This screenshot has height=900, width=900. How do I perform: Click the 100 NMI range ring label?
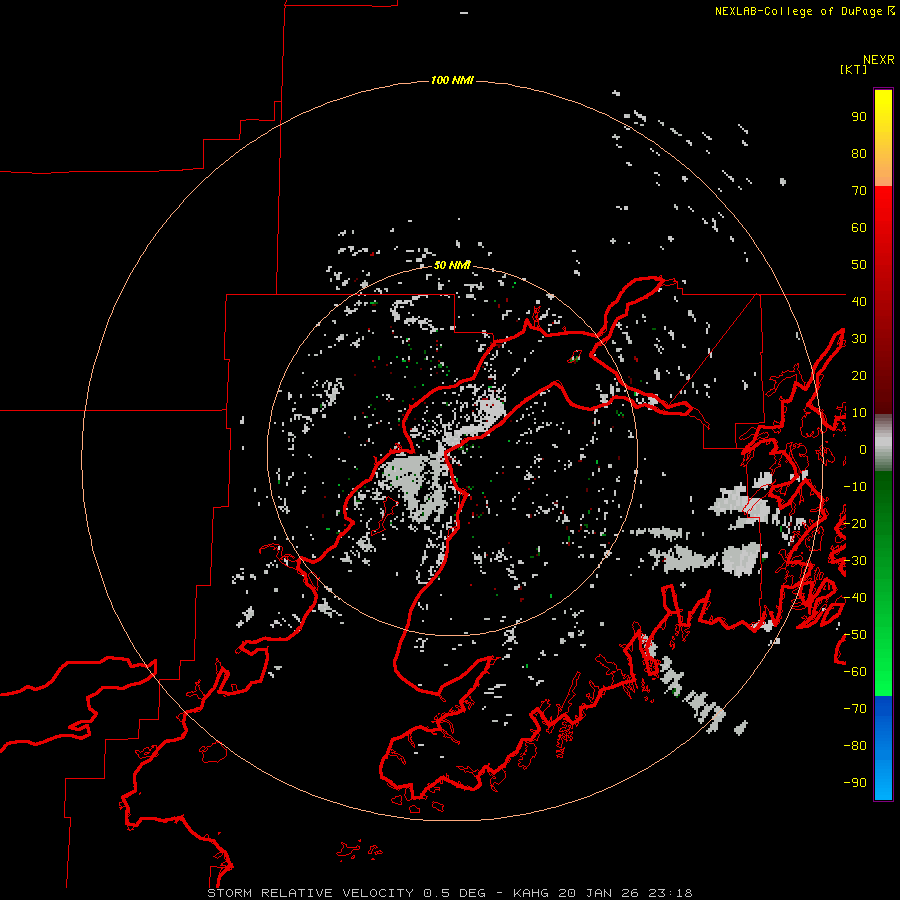pos(452,80)
